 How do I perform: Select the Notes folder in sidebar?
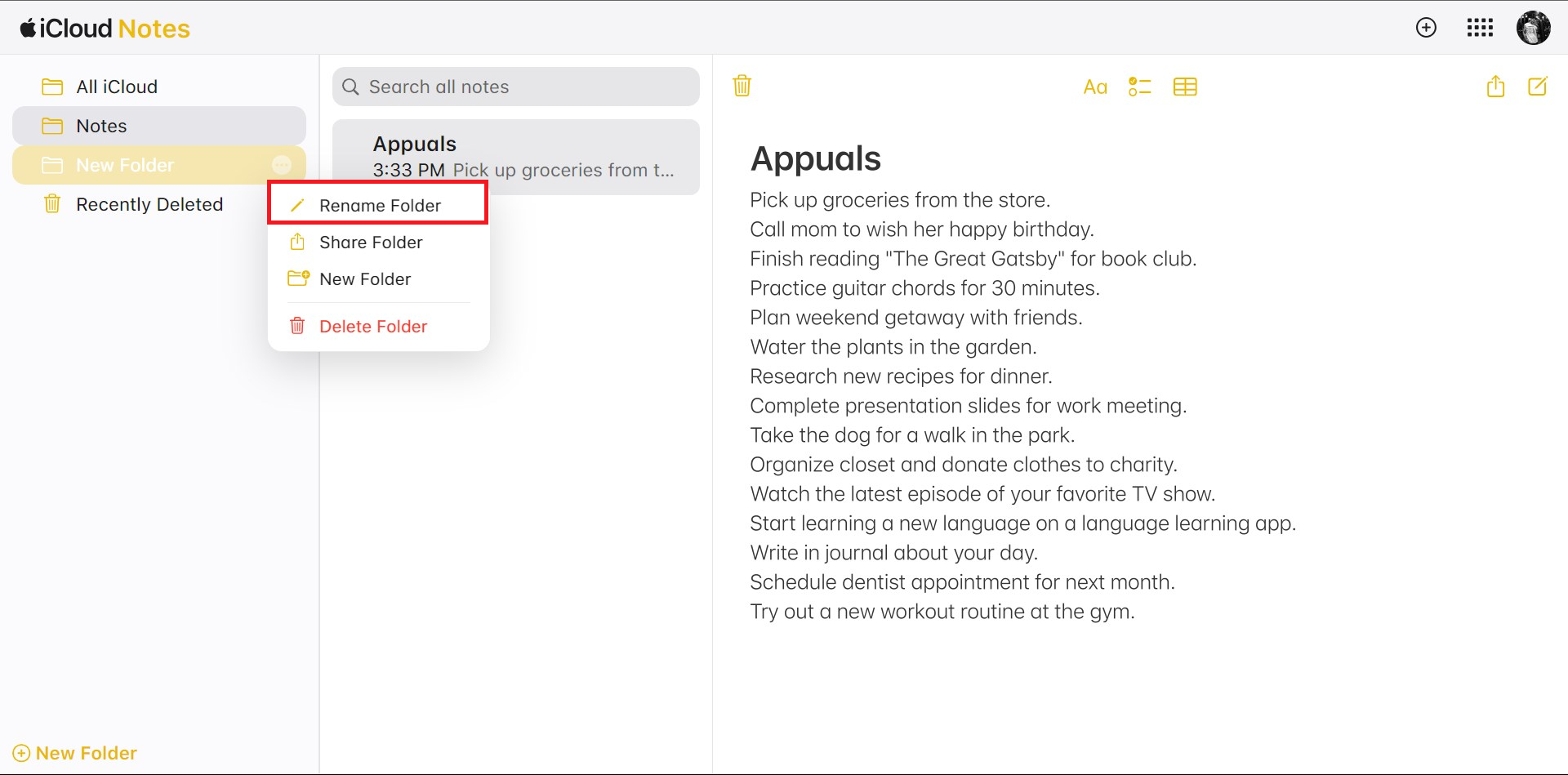click(101, 126)
